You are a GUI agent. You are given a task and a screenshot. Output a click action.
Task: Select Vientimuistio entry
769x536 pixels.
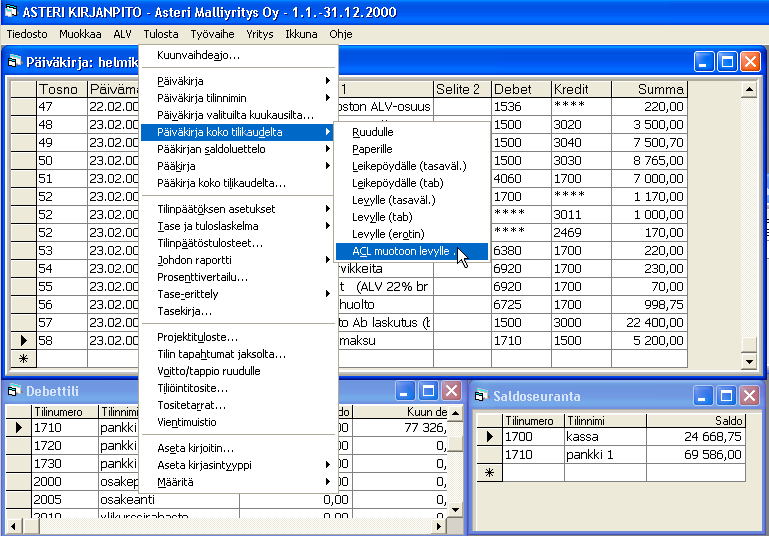(239, 422)
